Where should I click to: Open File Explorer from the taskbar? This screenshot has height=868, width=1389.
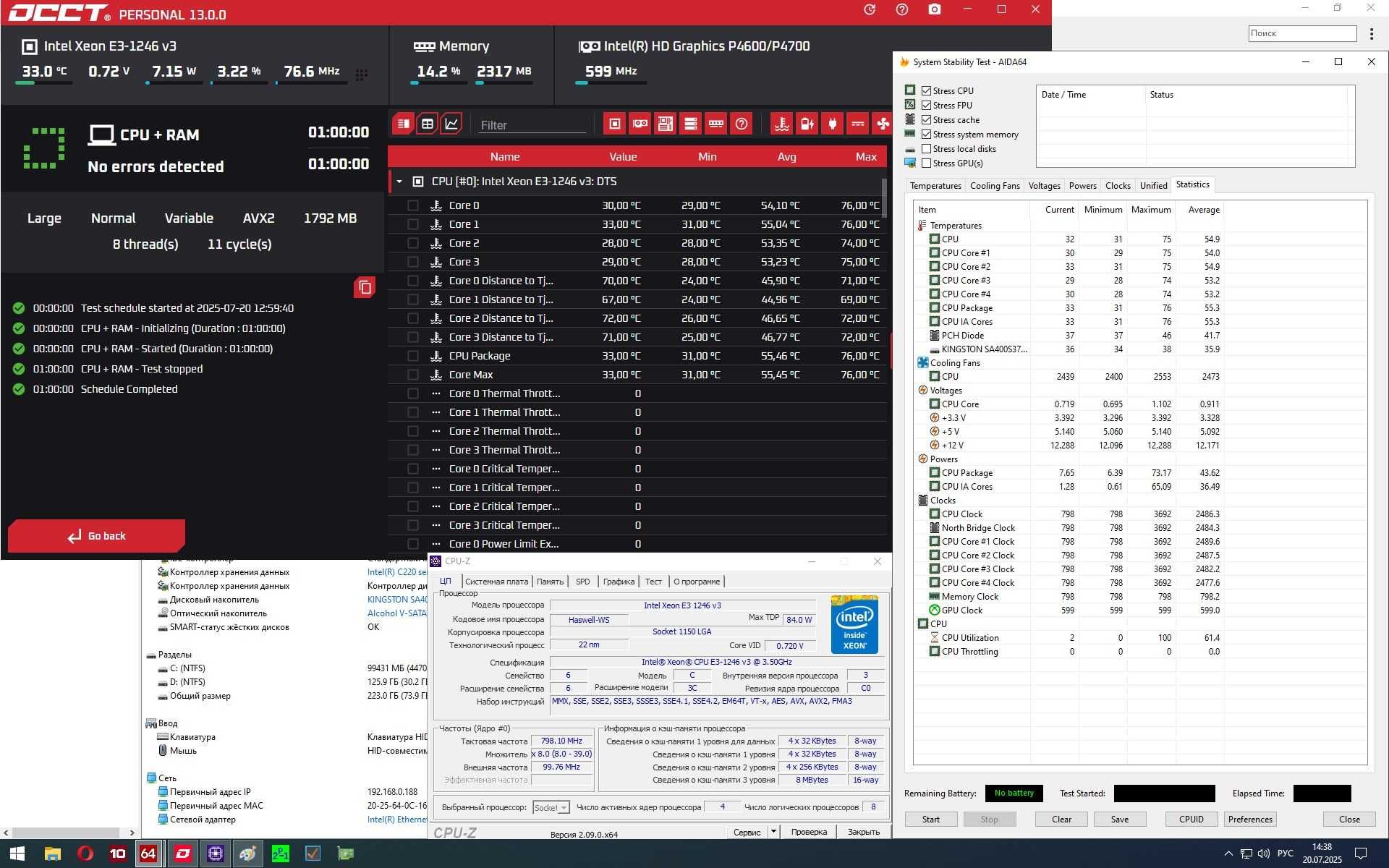[x=52, y=854]
